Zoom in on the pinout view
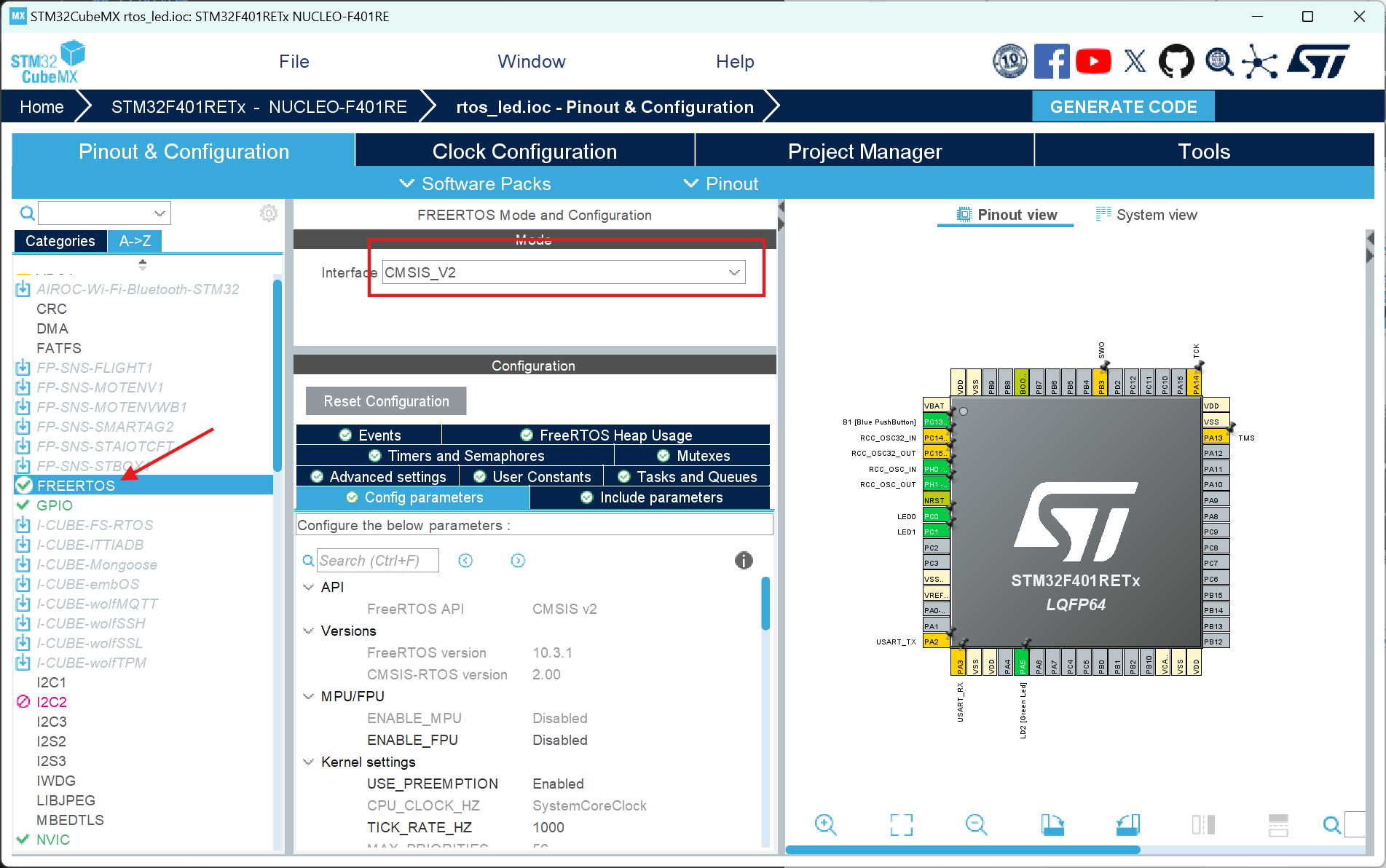 [x=825, y=824]
